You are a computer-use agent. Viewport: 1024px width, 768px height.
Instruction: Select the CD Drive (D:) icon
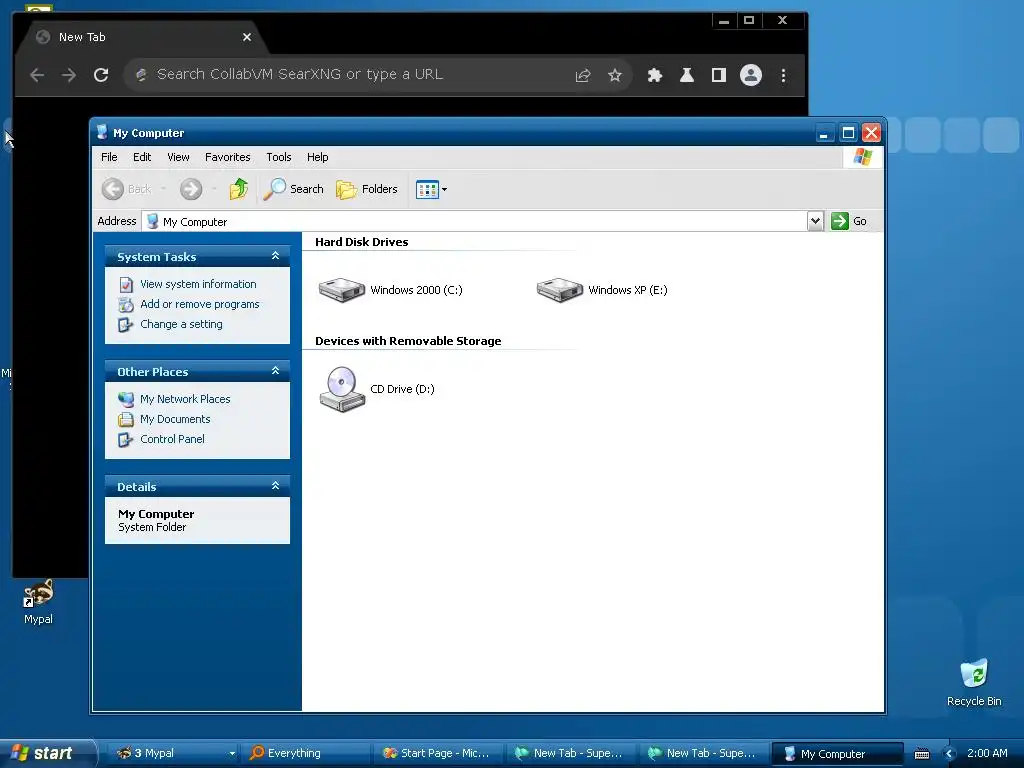[342, 389]
